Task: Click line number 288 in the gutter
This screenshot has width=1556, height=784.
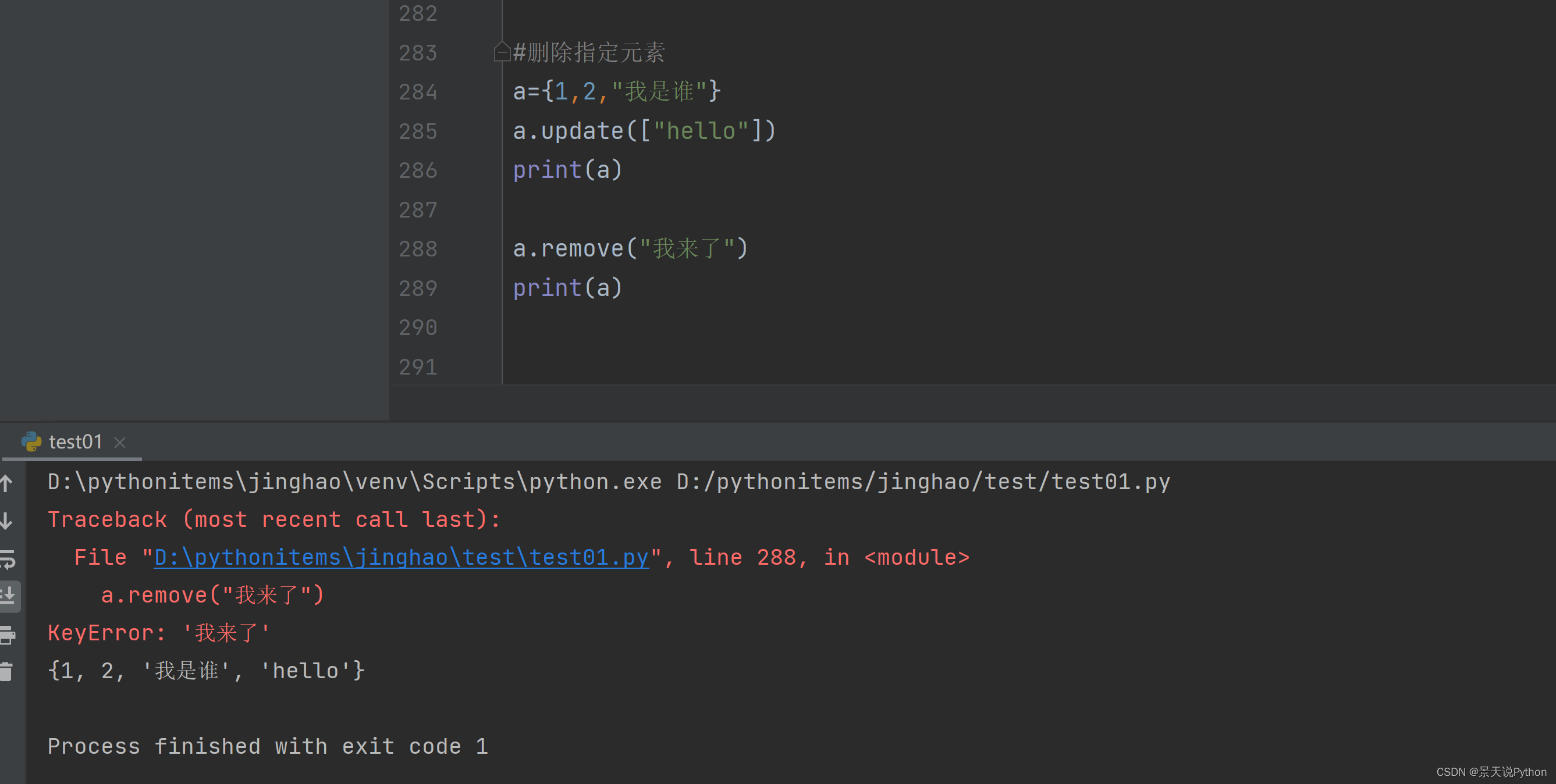Action: coord(418,249)
